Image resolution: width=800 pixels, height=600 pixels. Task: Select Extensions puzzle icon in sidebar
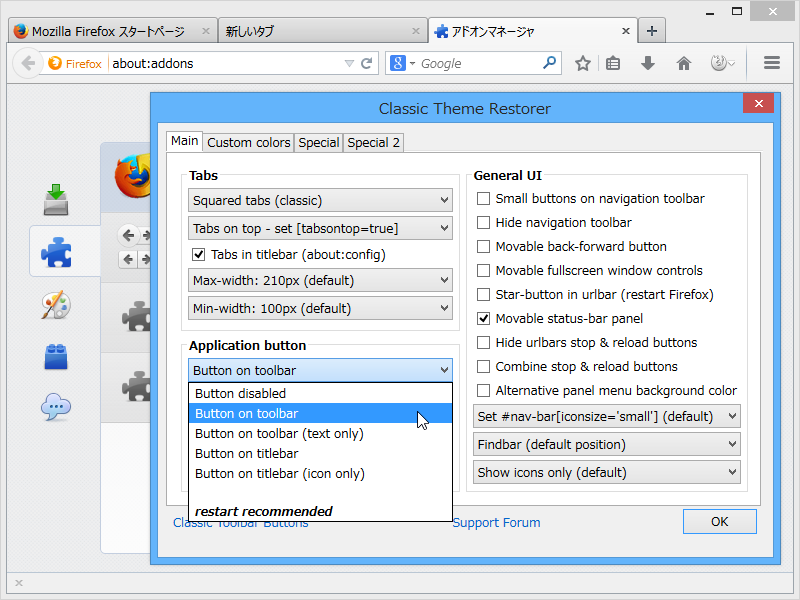coord(56,252)
